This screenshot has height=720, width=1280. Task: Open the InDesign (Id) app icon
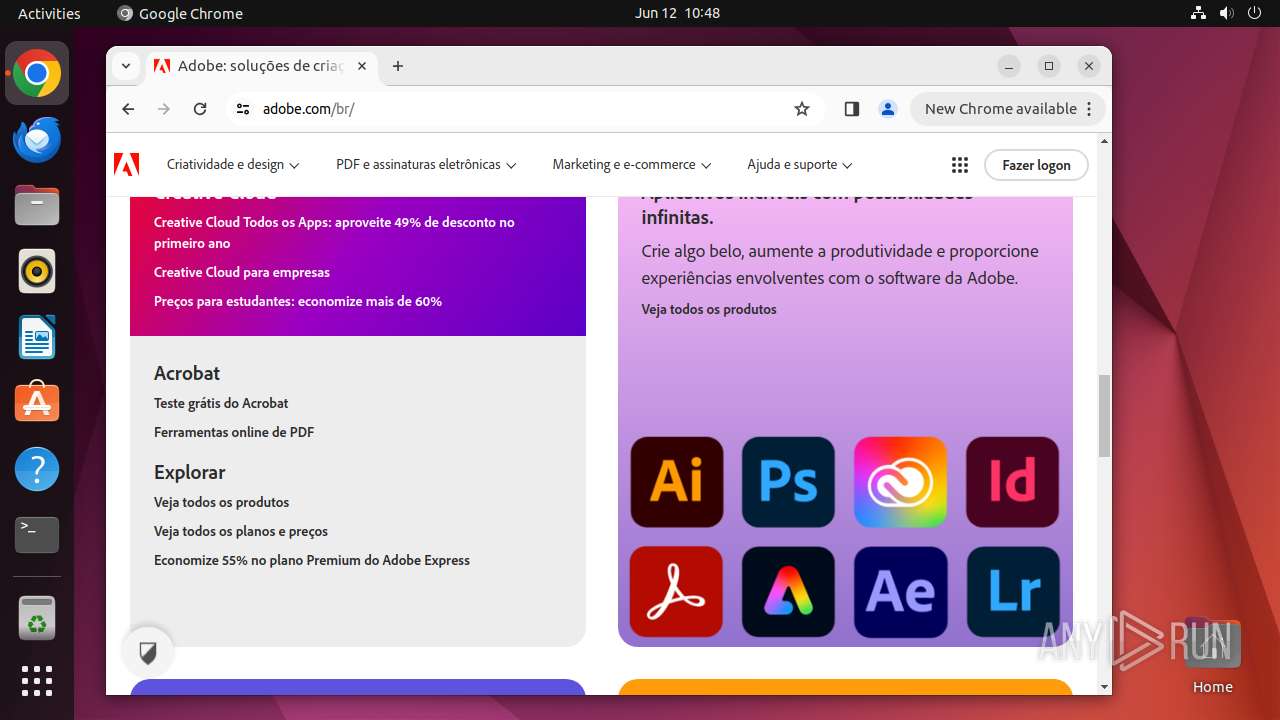1012,482
